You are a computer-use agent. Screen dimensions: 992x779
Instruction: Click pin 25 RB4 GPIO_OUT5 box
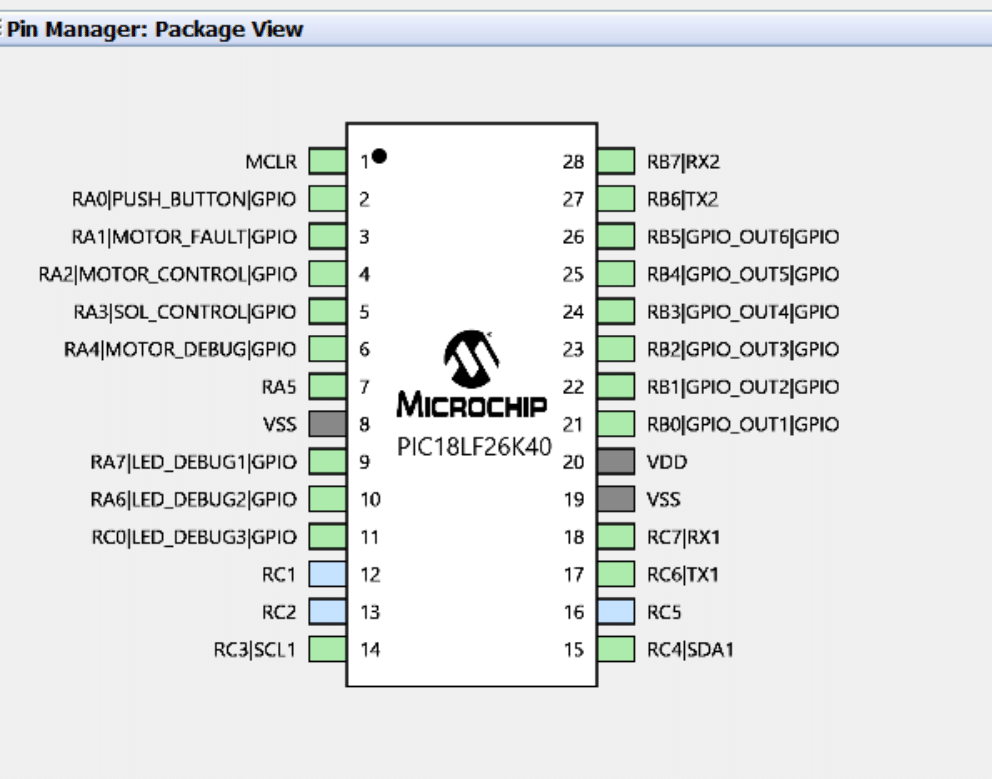point(616,274)
